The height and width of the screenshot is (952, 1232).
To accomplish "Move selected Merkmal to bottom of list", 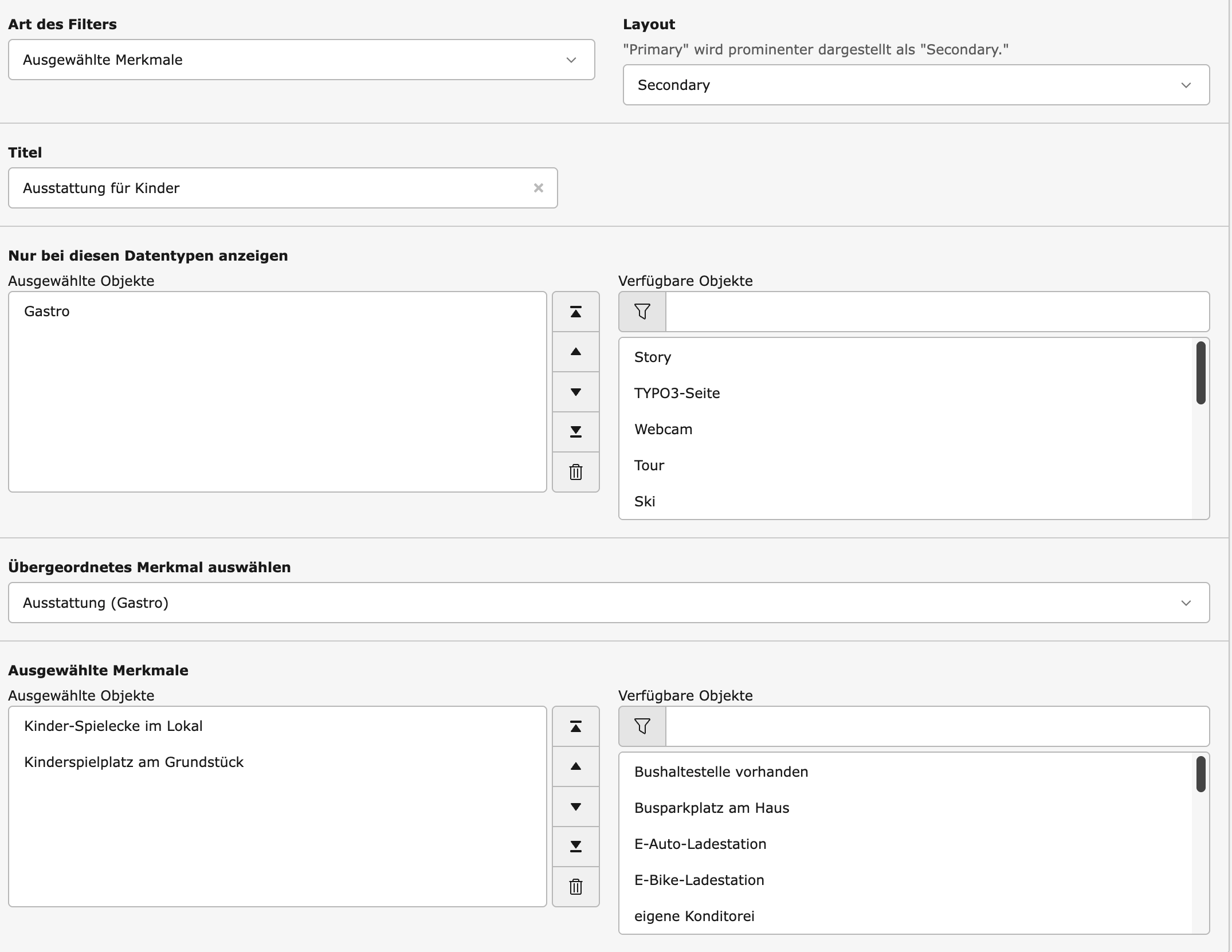I will point(575,847).
